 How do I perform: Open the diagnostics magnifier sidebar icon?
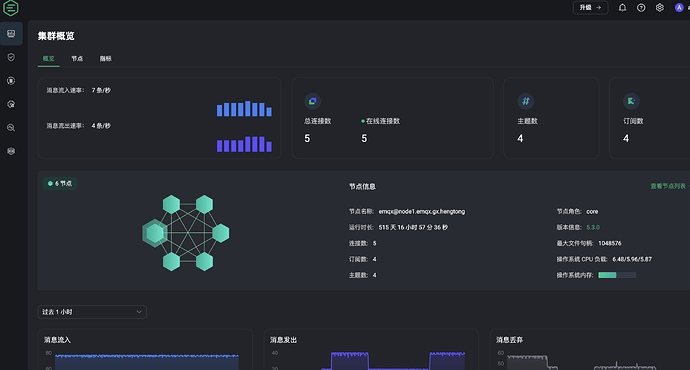(x=11, y=128)
